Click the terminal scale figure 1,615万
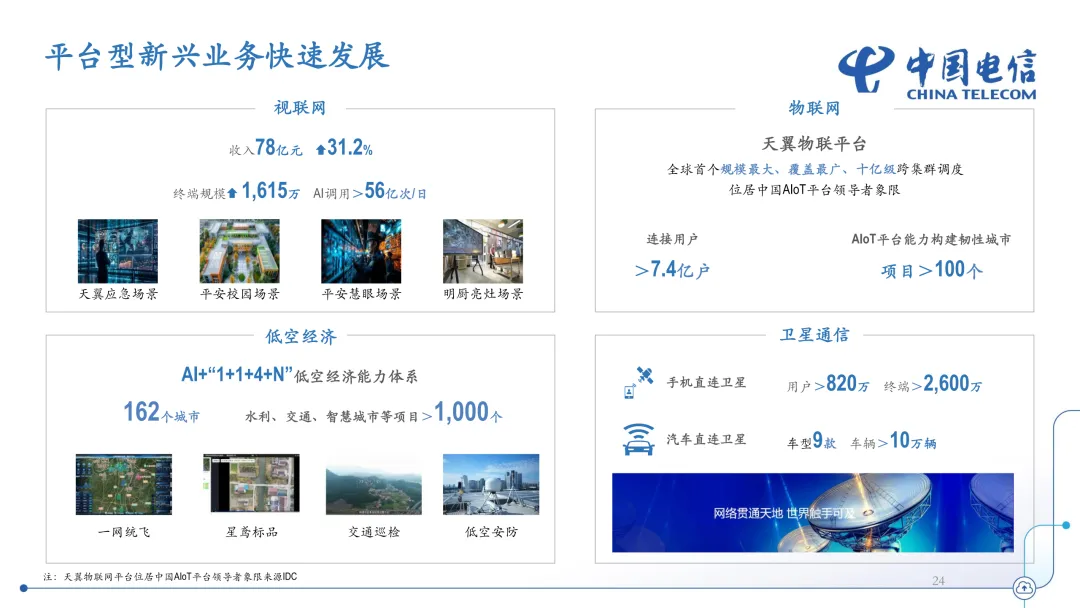 pos(271,191)
